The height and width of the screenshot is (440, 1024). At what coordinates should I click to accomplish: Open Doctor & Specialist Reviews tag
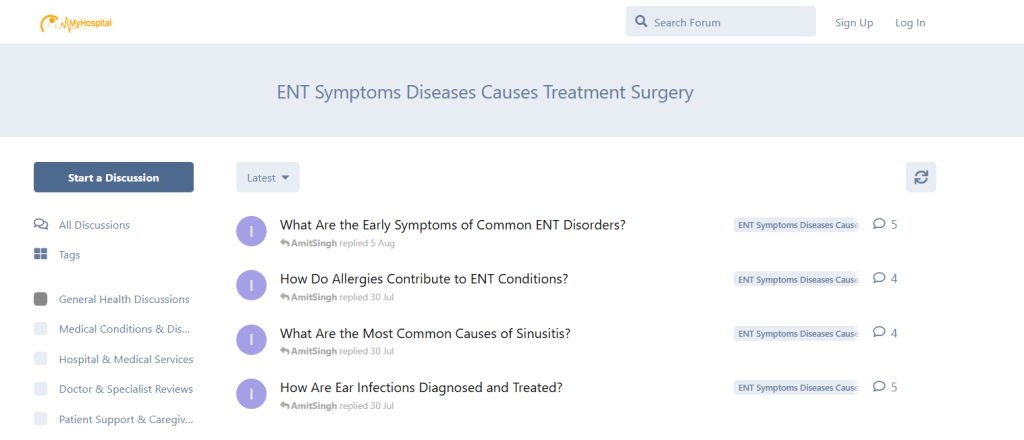point(126,389)
